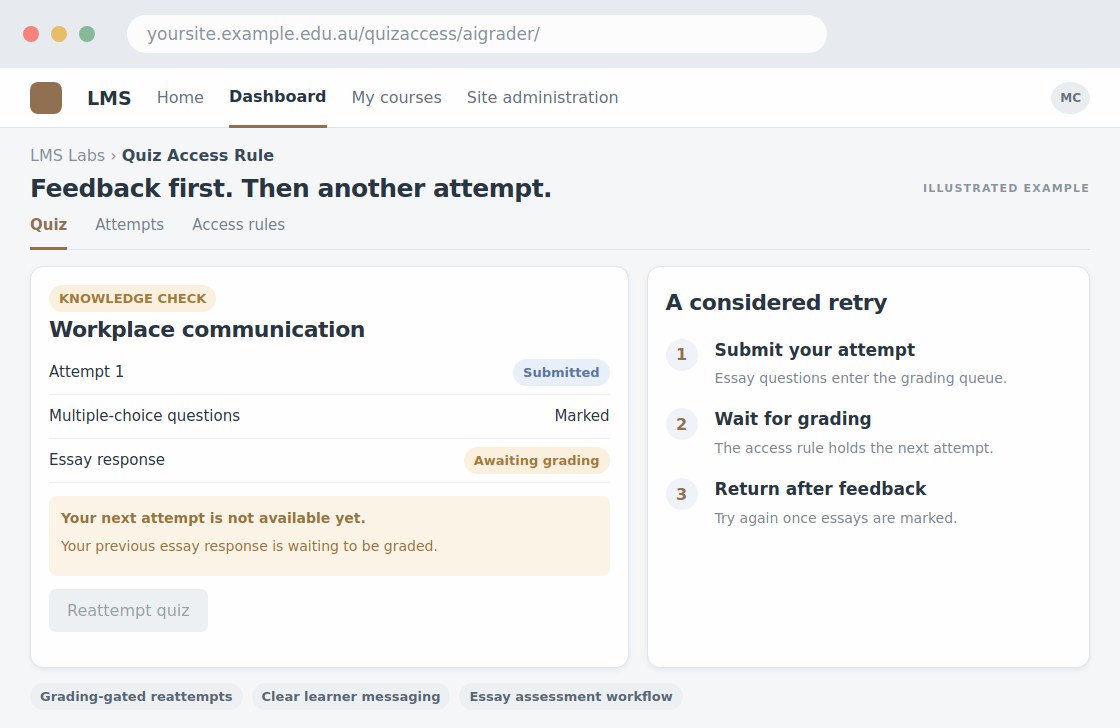Click 'Try again once essays are marked.'
Image resolution: width=1120 pixels, height=728 pixels.
835,518
